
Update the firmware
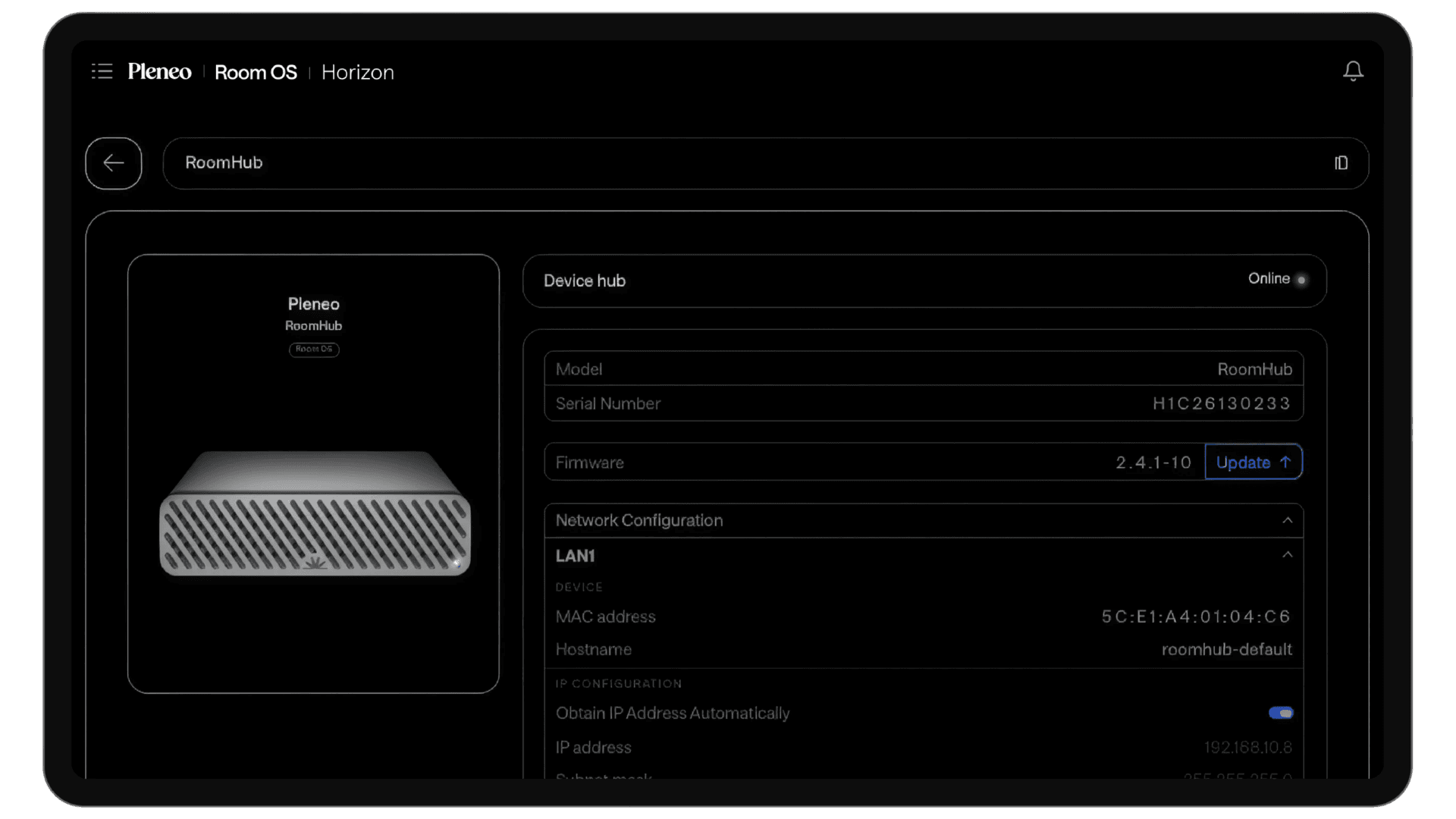[x=1254, y=462]
